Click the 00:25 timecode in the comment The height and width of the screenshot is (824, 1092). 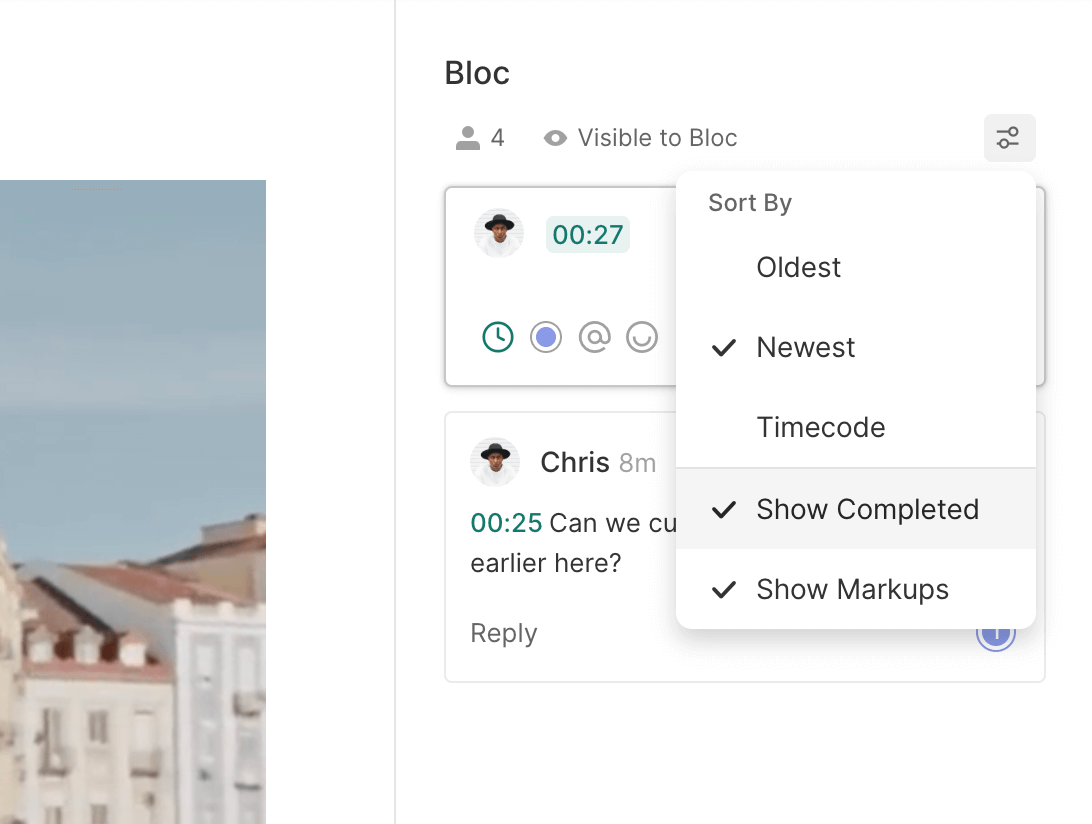(506, 523)
